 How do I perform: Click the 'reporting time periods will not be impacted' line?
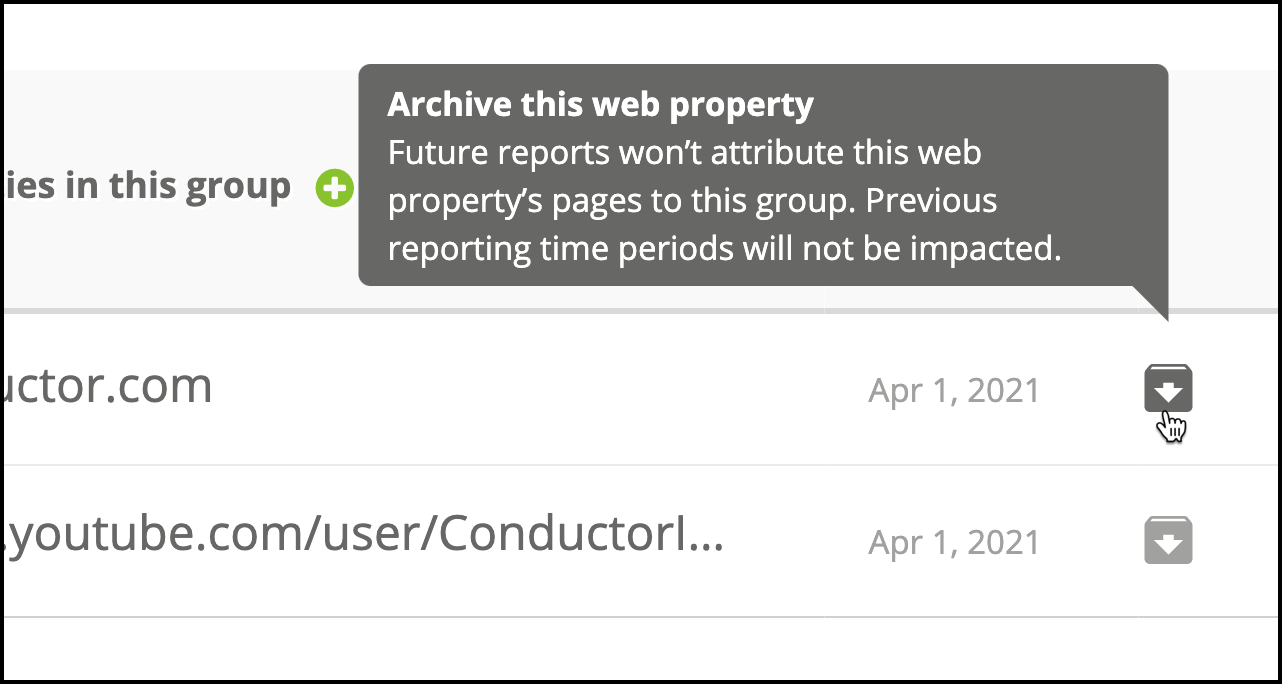[x=724, y=249]
